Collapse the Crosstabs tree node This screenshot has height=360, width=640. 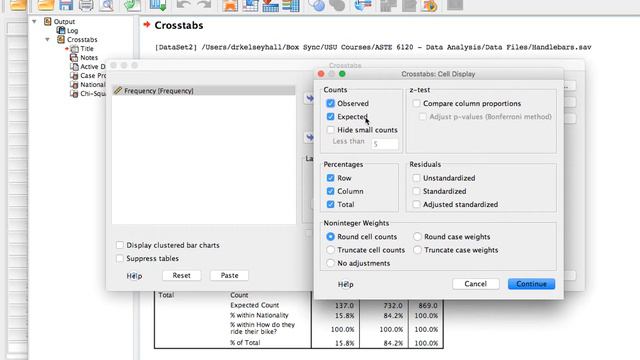pyautogui.click(x=47, y=40)
